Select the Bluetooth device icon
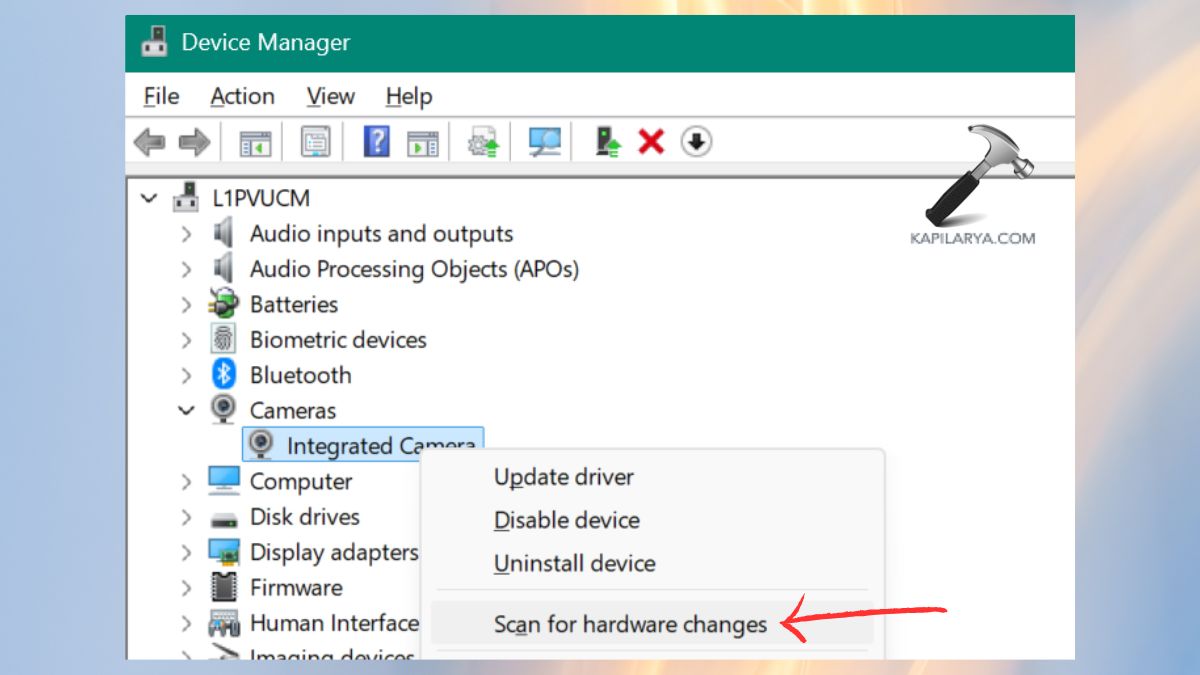The image size is (1200, 675). 224,375
